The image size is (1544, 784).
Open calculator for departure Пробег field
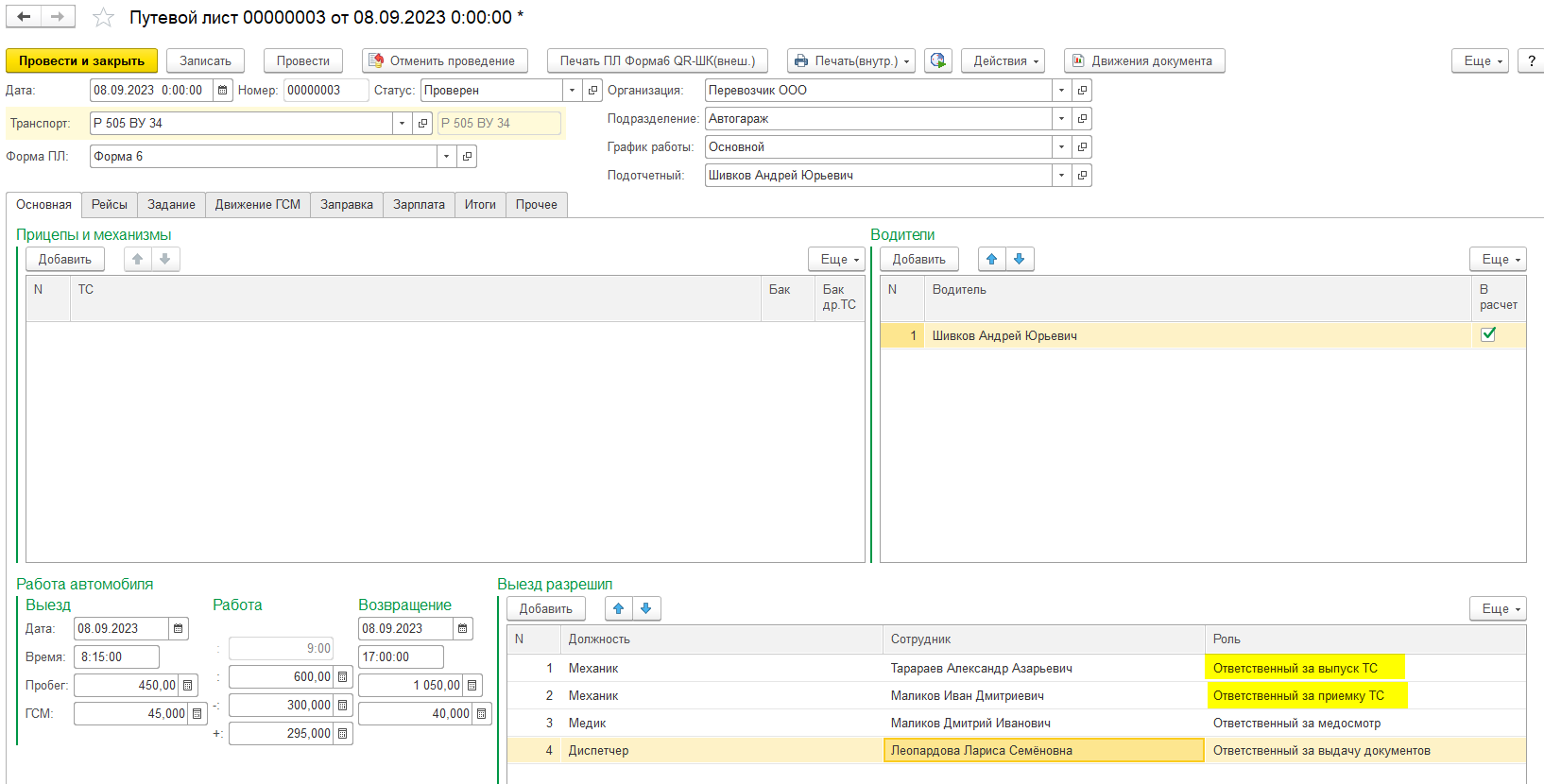(x=188, y=686)
